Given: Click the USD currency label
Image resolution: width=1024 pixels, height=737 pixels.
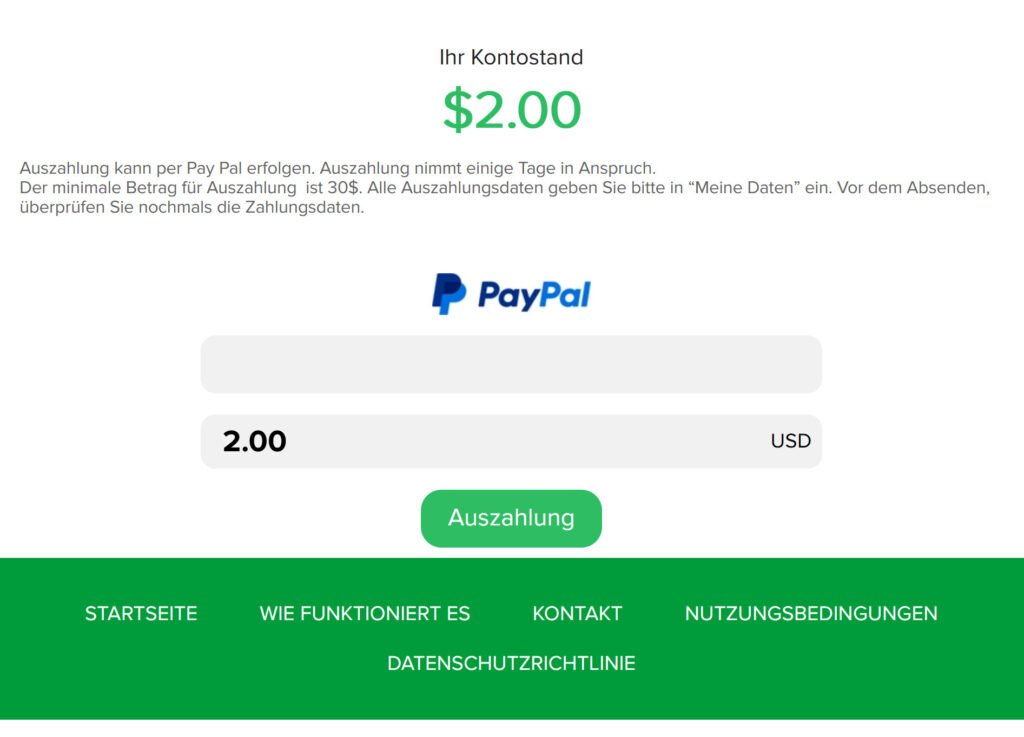Looking at the screenshot, I should point(790,441).
